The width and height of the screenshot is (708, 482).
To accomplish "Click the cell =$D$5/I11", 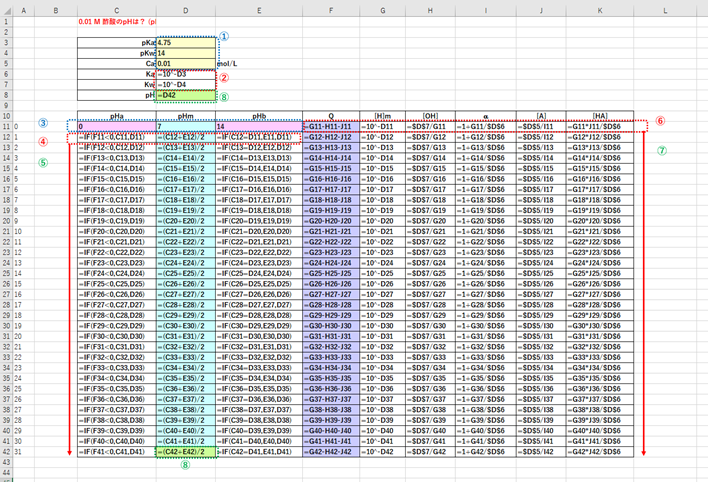I will tap(541, 126).
